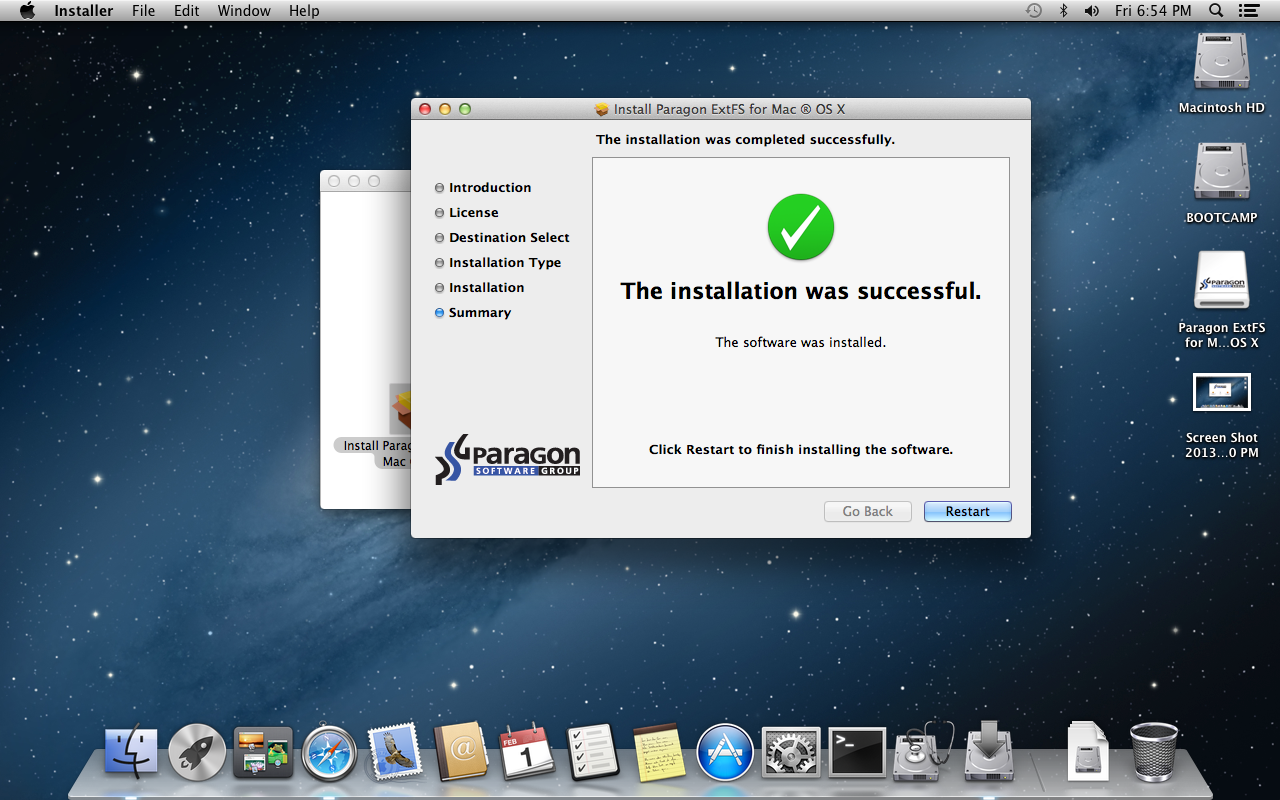Open Contacts from the Dock
The width and height of the screenshot is (1280, 800).
pos(460,752)
